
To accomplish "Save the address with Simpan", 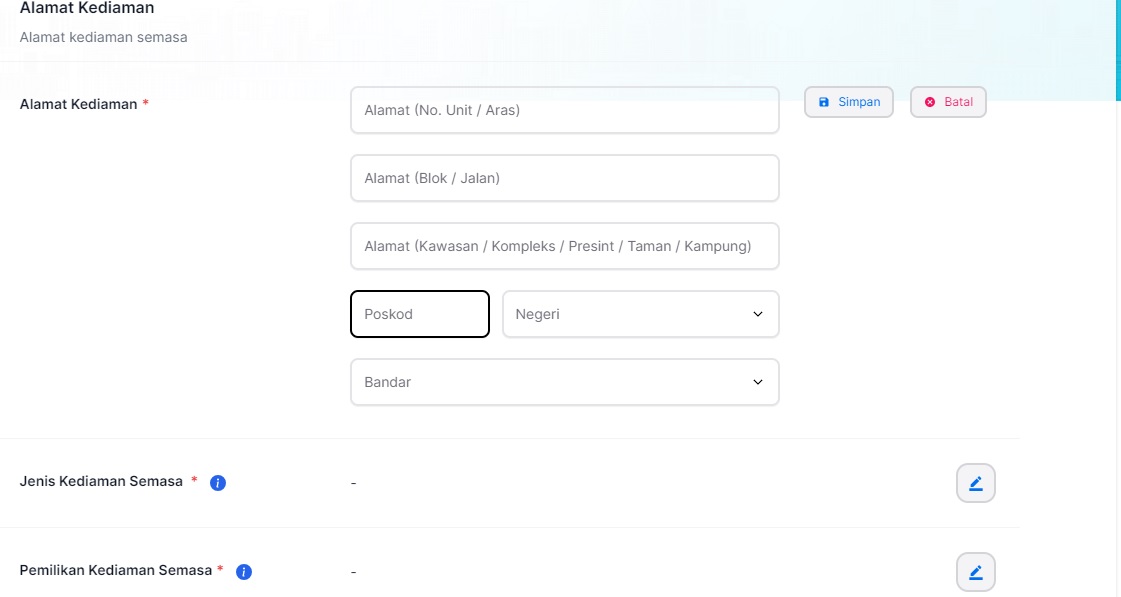I will click(x=849, y=102).
